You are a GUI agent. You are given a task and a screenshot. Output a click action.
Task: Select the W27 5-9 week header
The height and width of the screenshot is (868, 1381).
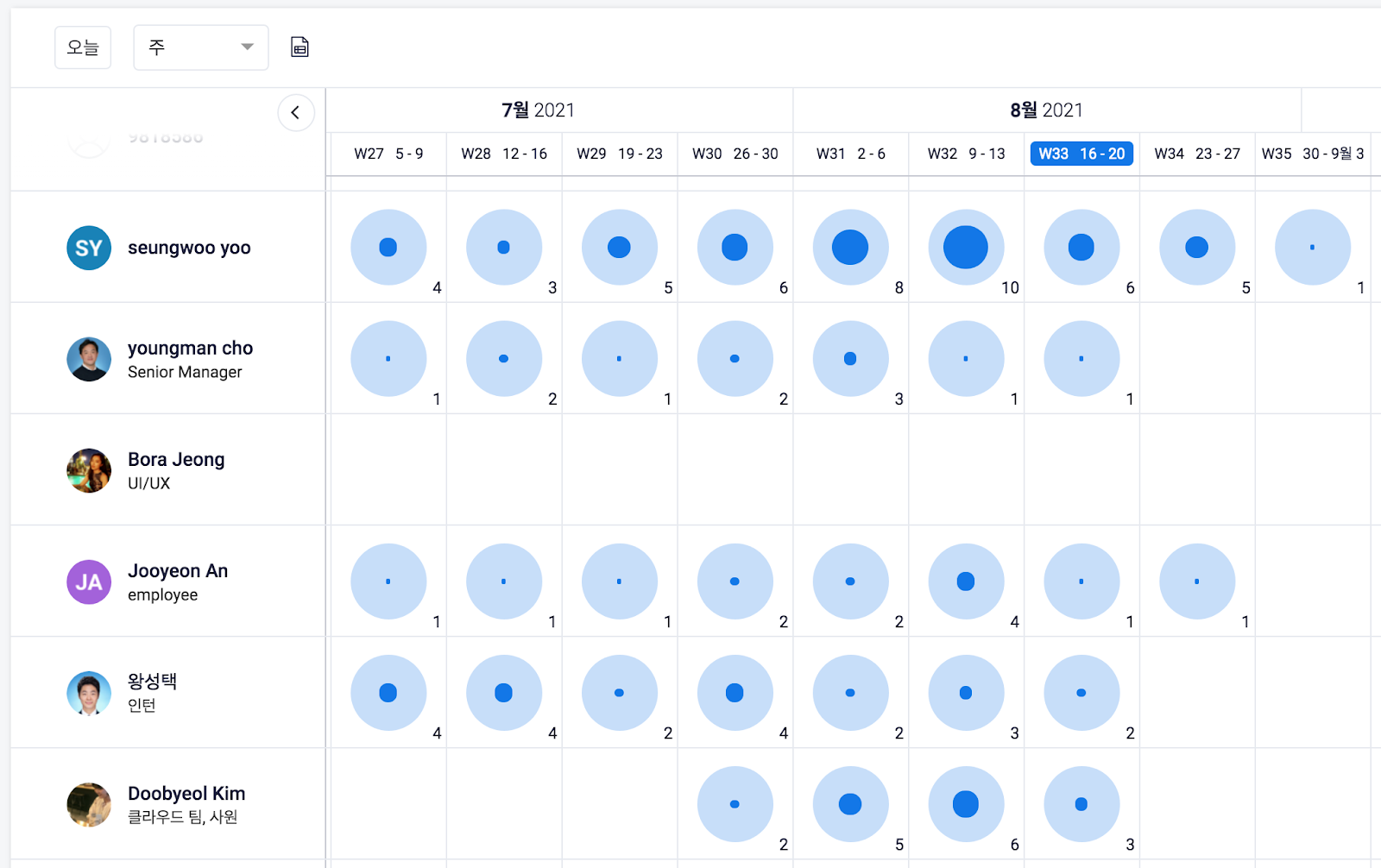pyautogui.click(x=388, y=154)
